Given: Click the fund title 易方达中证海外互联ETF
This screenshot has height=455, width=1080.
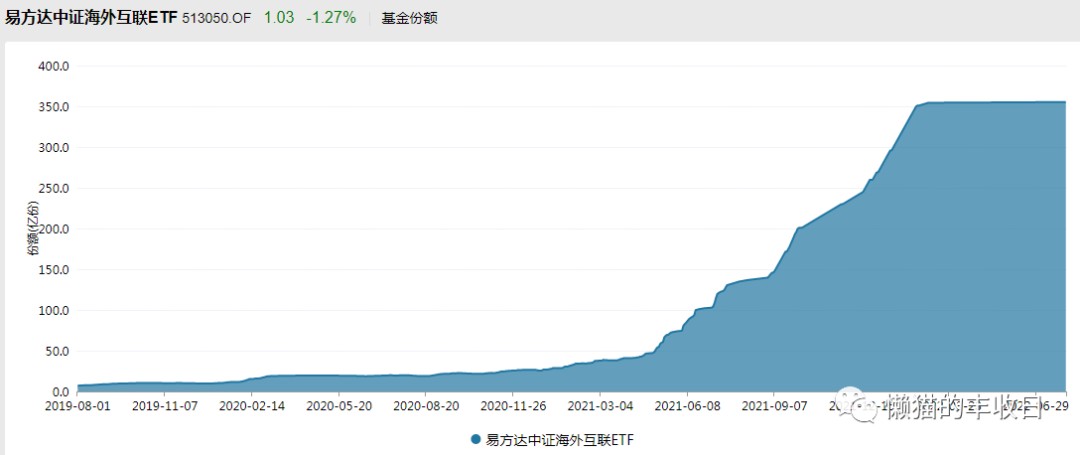Looking at the screenshot, I should coord(91,18).
